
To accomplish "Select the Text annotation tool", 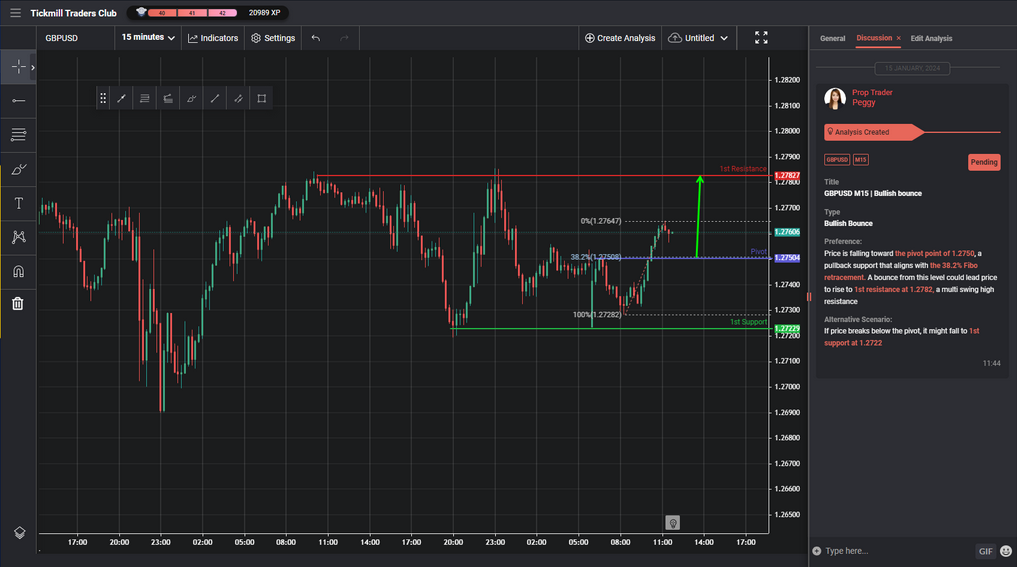I will (x=18, y=203).
